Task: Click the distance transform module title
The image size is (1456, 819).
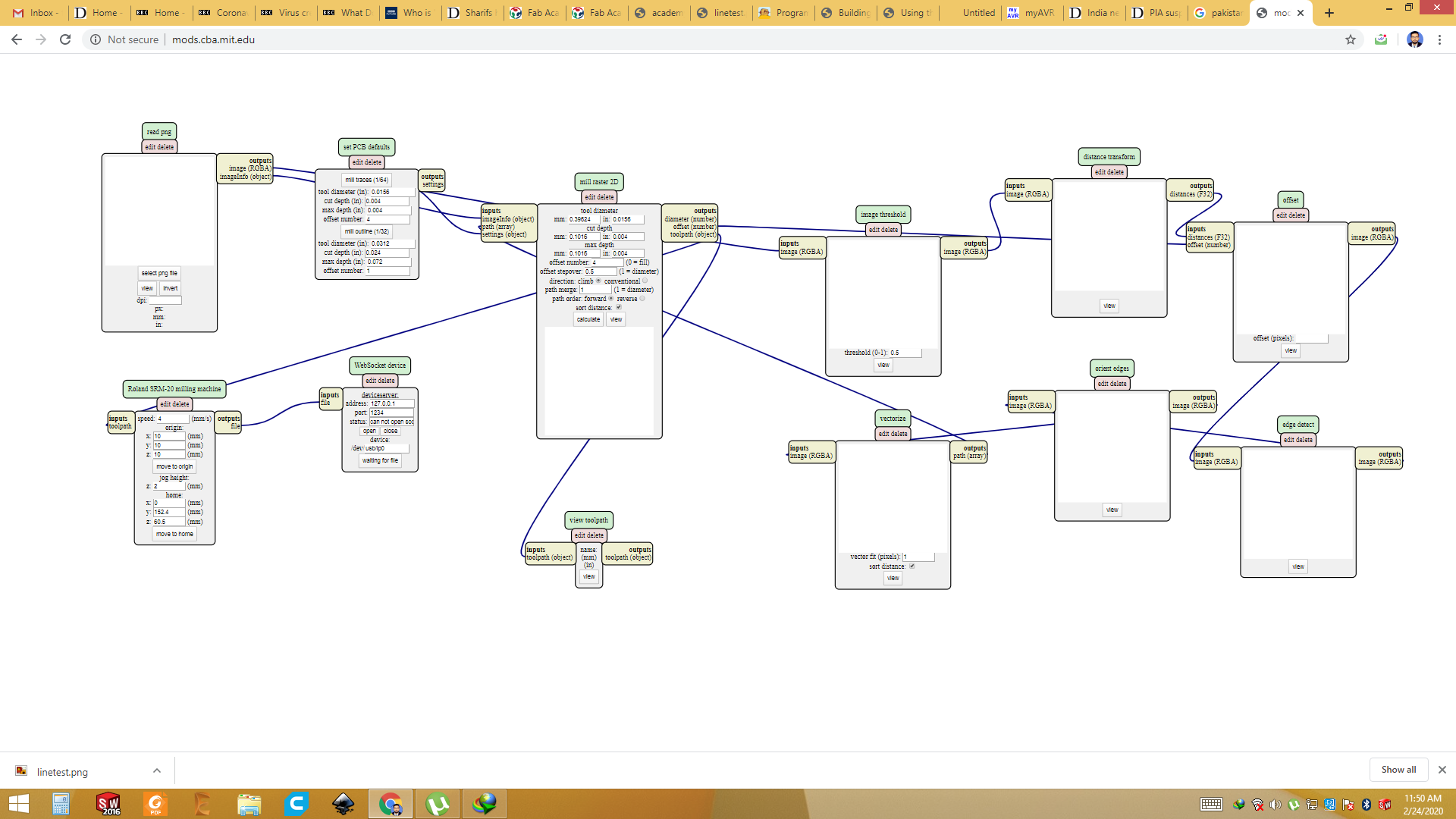Action: 1109,157
